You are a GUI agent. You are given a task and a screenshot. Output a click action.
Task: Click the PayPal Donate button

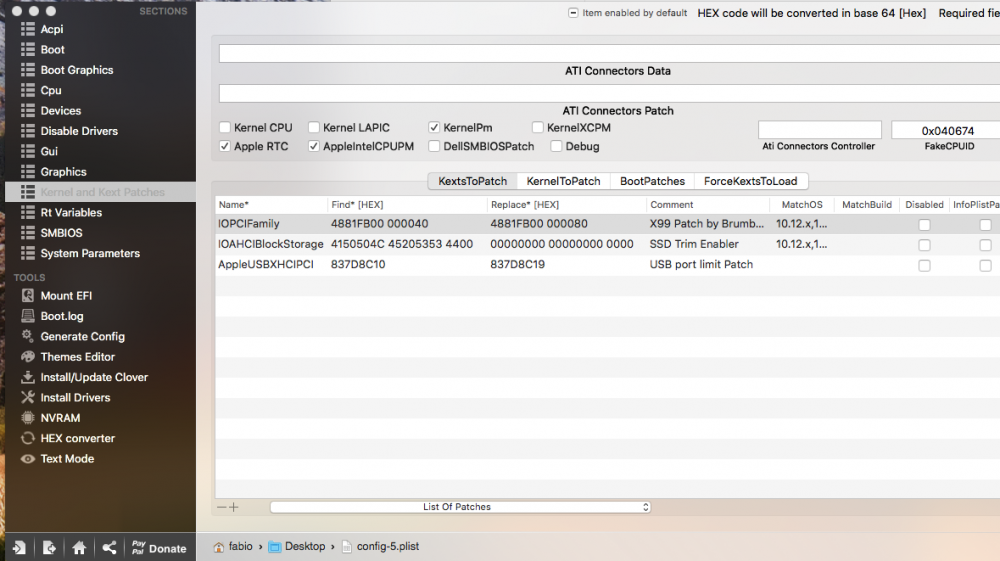pyautogui.click(x=159, y=548)
